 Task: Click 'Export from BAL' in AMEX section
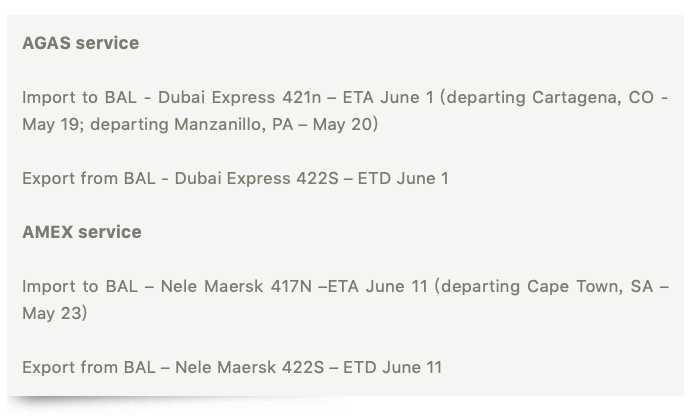[89, 368]
